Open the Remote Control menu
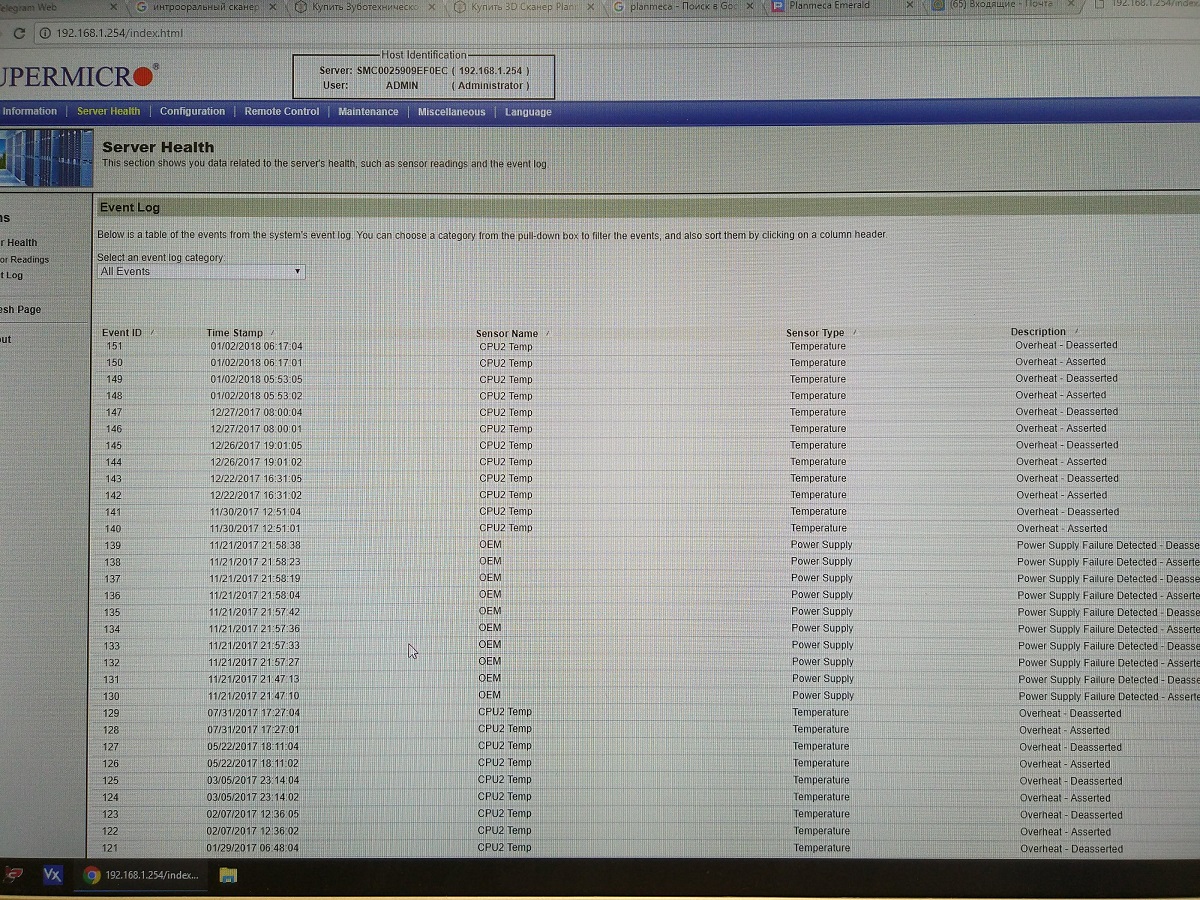The width and height of the screenshot is (1200, 900). [x=282, y=112]
